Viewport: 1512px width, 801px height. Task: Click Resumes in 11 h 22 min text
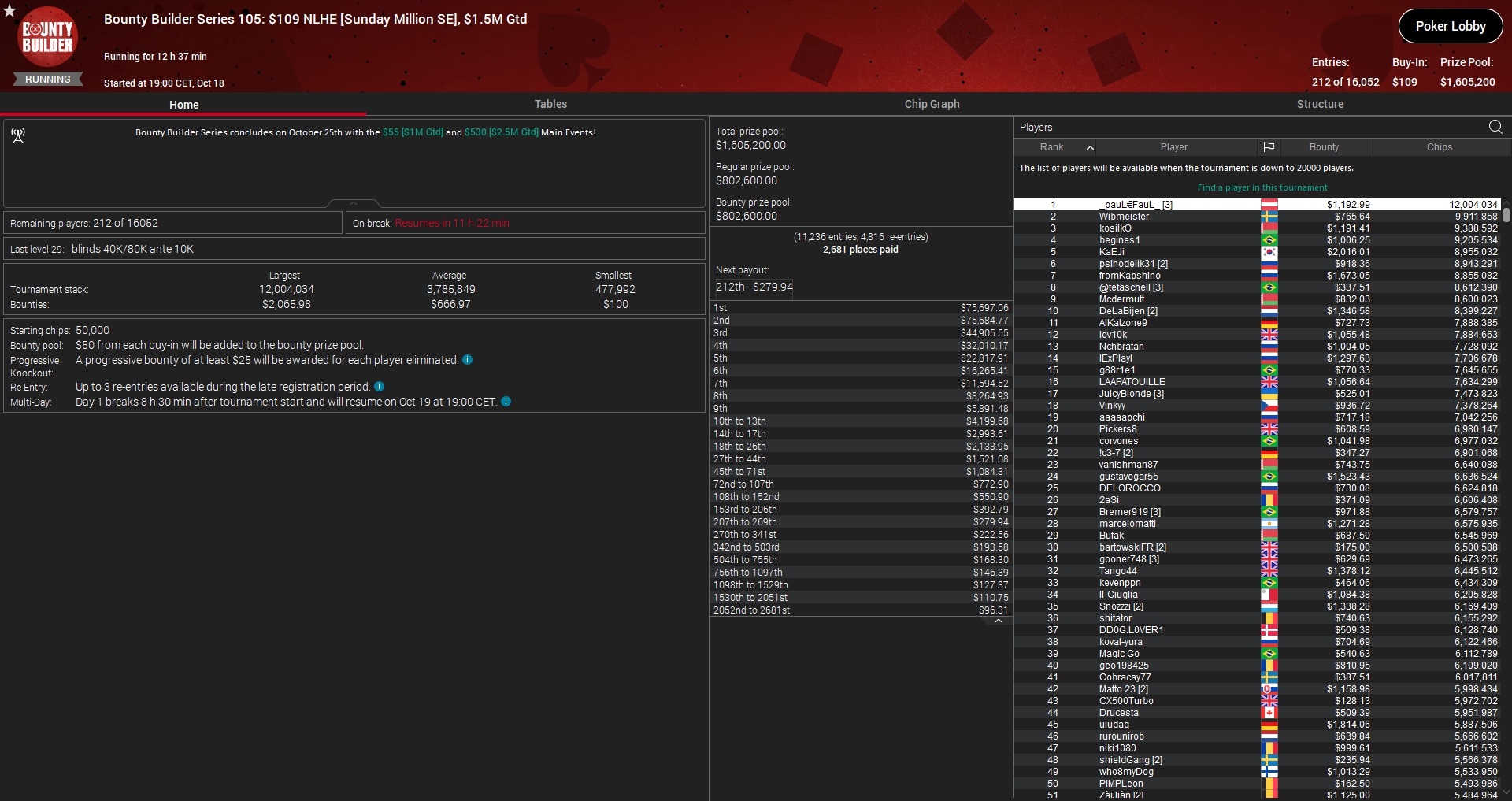point(452,223)
